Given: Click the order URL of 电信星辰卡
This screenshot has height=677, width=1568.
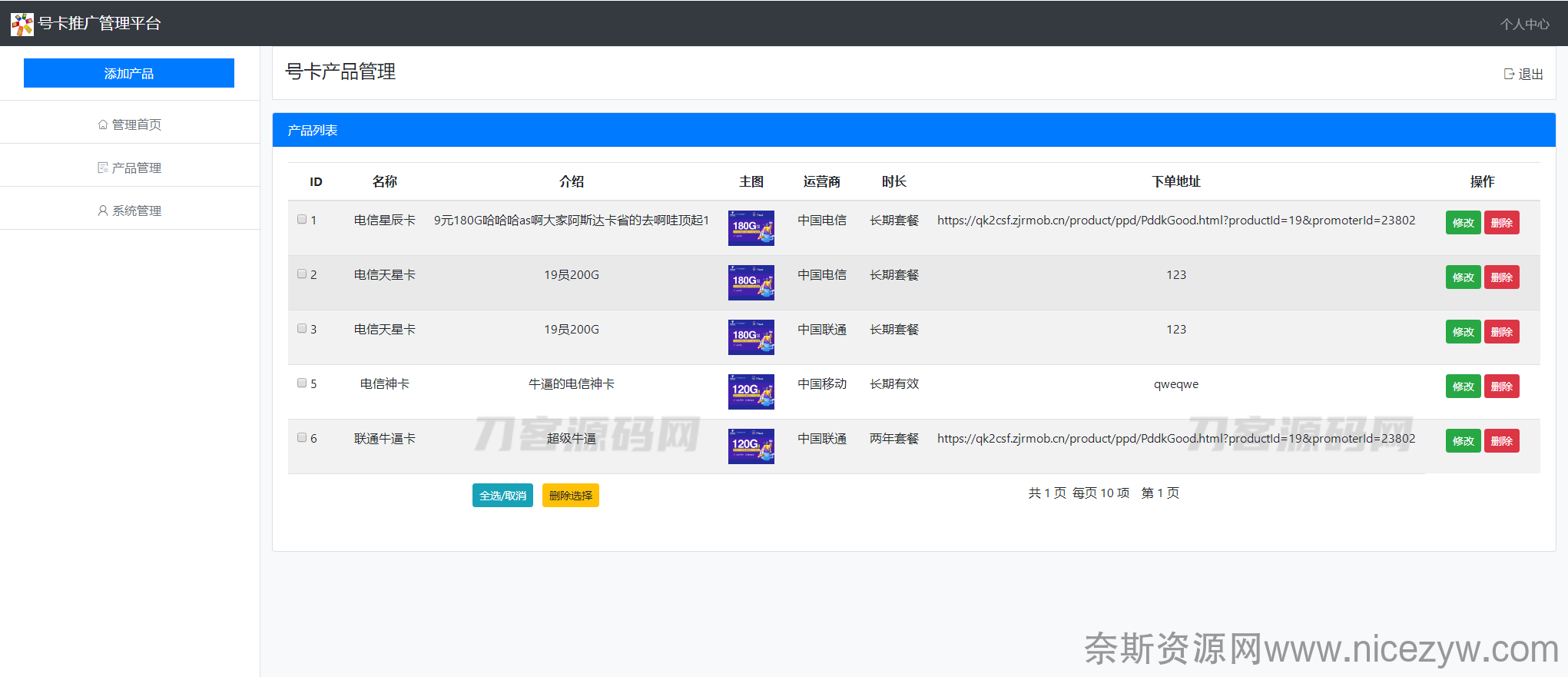Looking at the screenshot, I should pyautogui.click(x=1175, y=221).
